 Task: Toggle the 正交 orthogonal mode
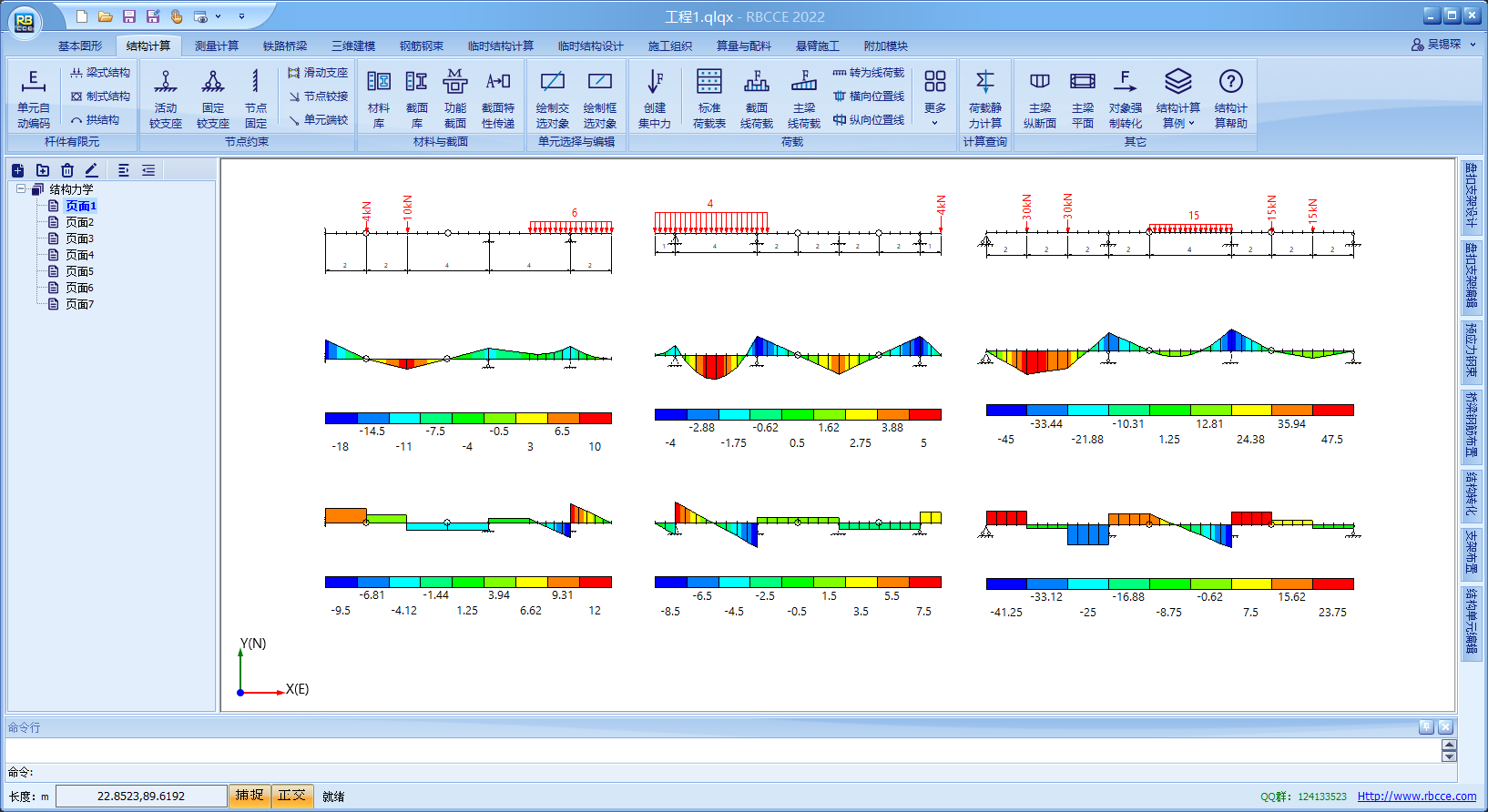[x=292, y=796]
